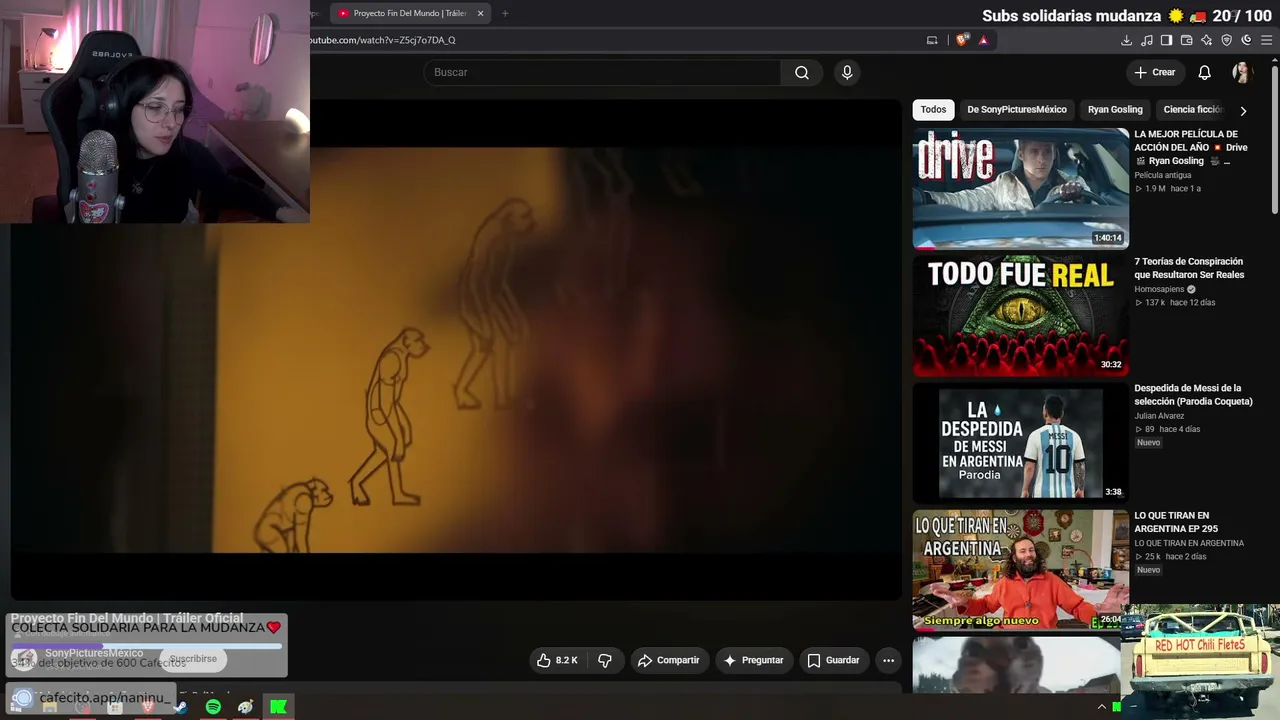1280x720 pixels.
Task: Open a new browser tab
Action: point(505,13)
